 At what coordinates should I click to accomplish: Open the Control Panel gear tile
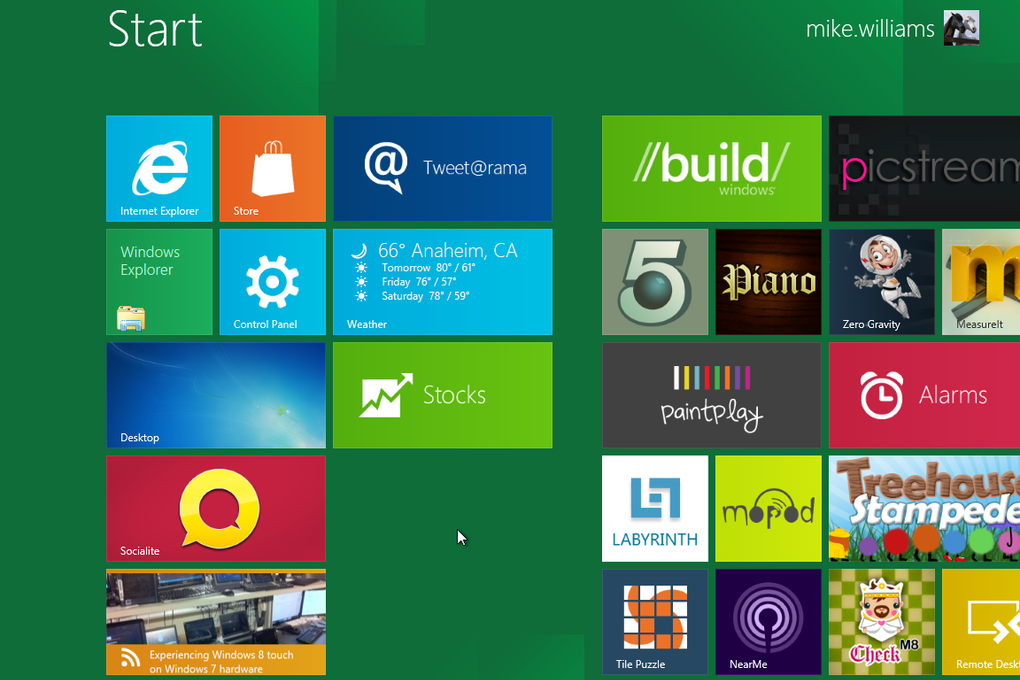[x=273, y=282]
